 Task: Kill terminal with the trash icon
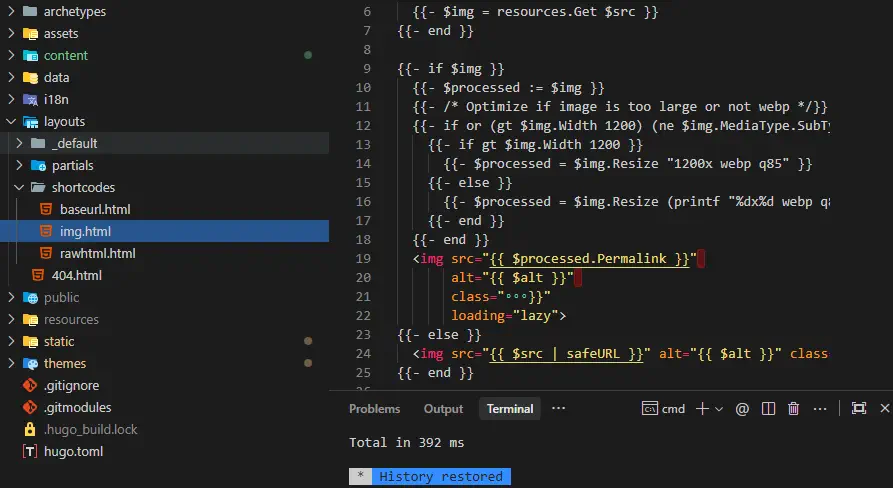793,409
